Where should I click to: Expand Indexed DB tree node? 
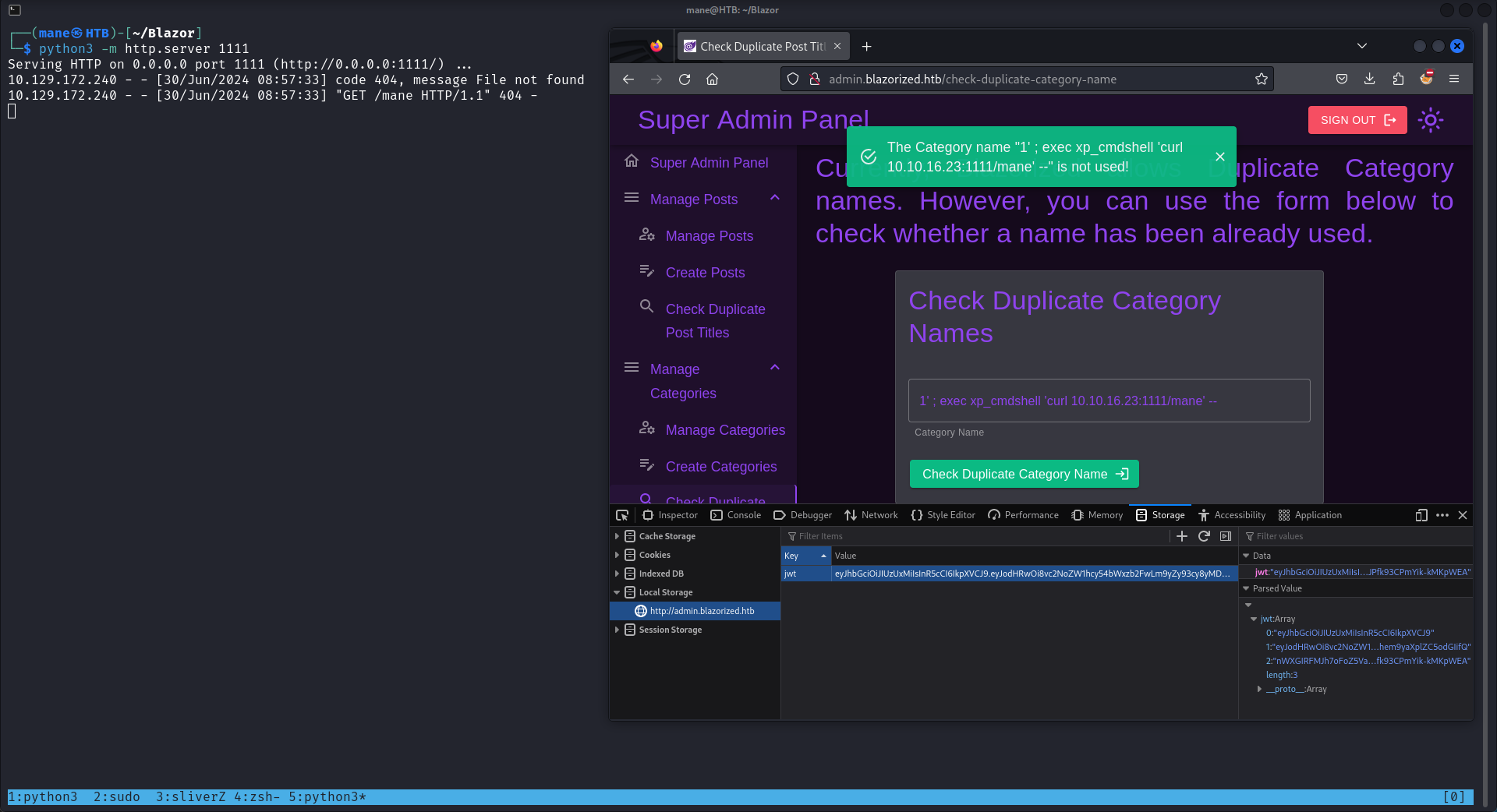(617, 574)
